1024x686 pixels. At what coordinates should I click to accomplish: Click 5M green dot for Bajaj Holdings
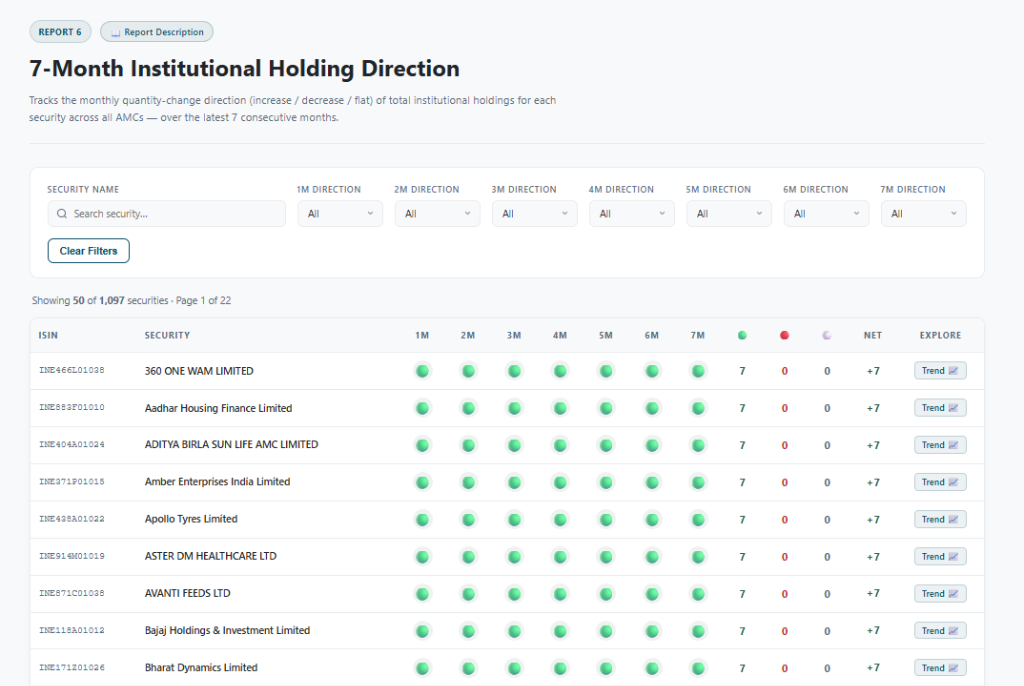606,632
